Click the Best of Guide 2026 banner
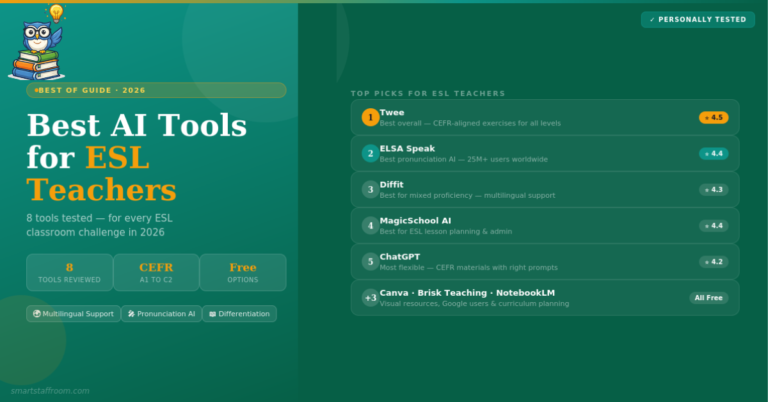 point(156,90)
